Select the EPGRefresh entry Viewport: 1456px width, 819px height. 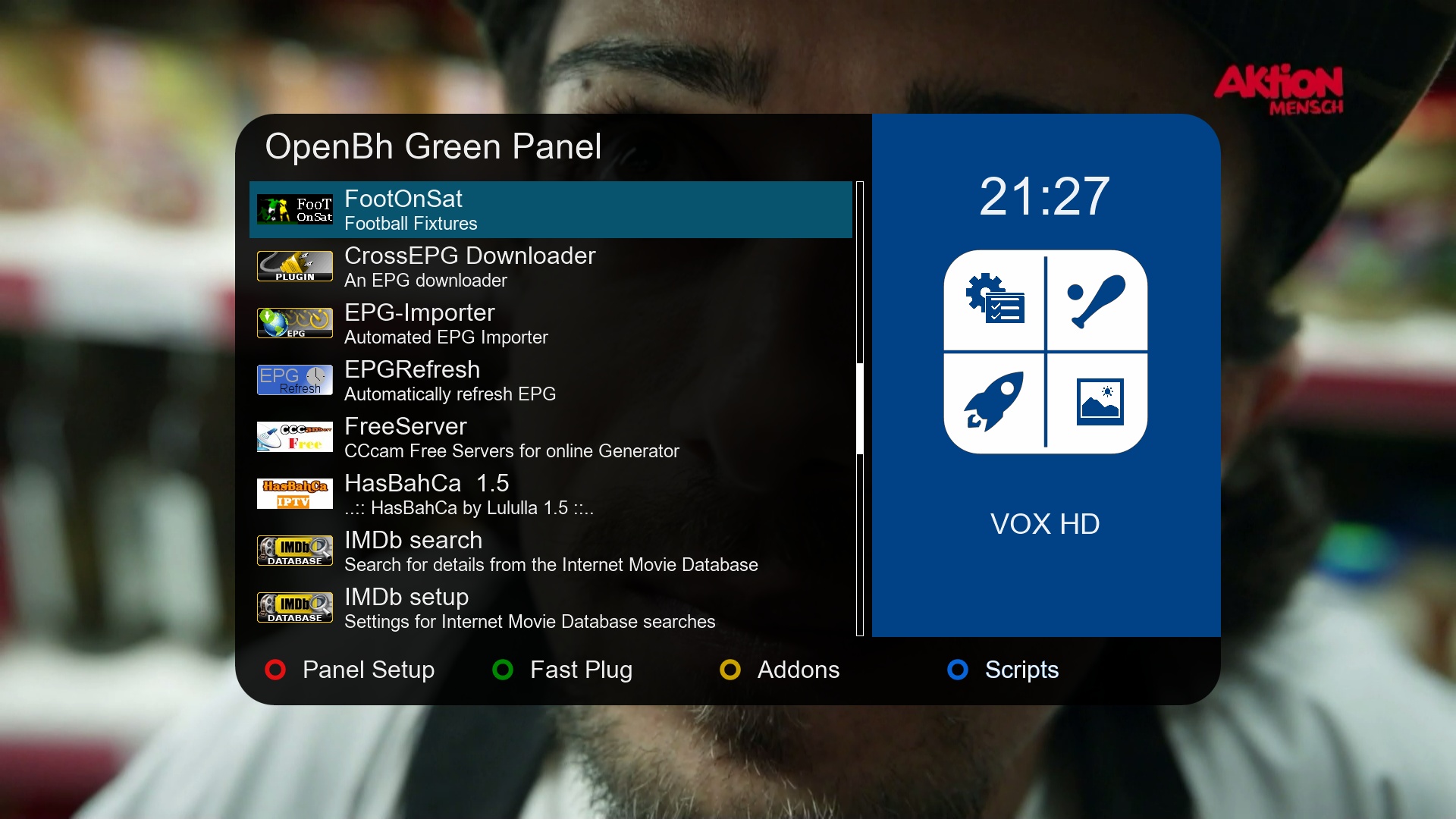point(551,380)
